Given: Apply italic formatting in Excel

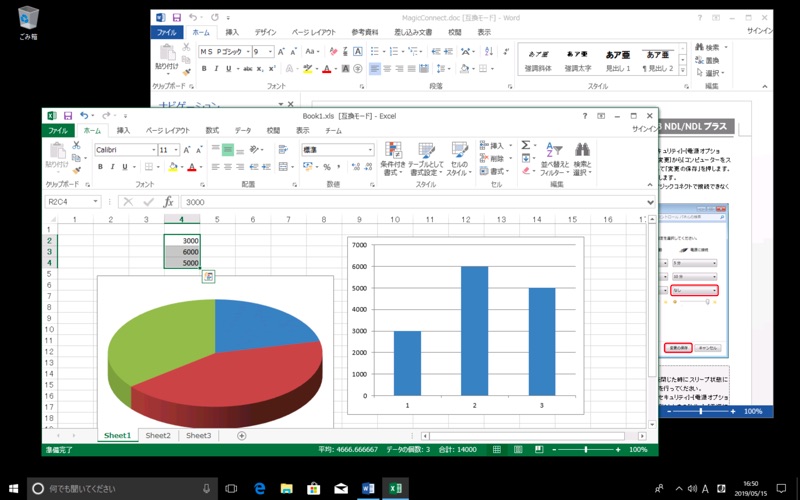Looking at the screenshot, I should 112,167.
